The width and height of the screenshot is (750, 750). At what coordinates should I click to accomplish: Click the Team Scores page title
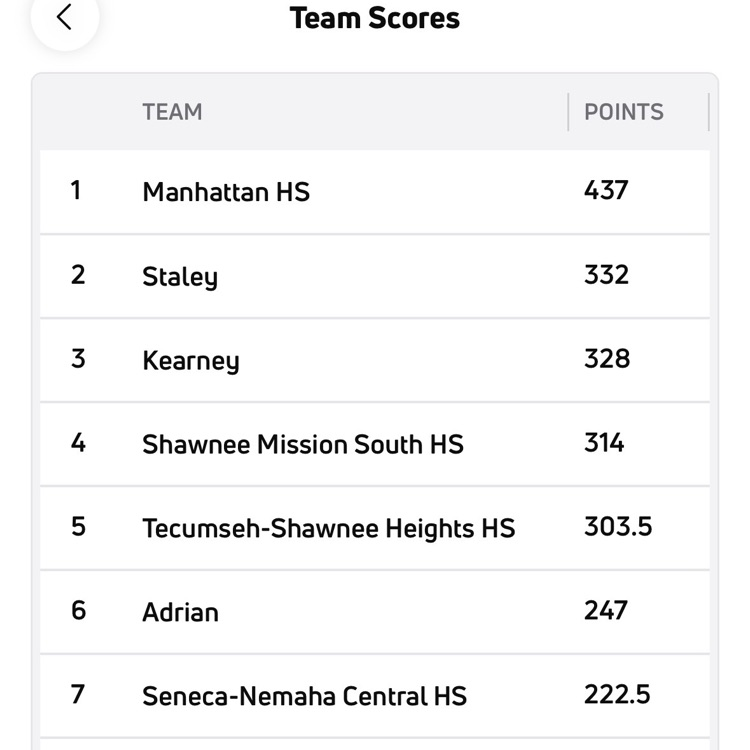(375, 18)
